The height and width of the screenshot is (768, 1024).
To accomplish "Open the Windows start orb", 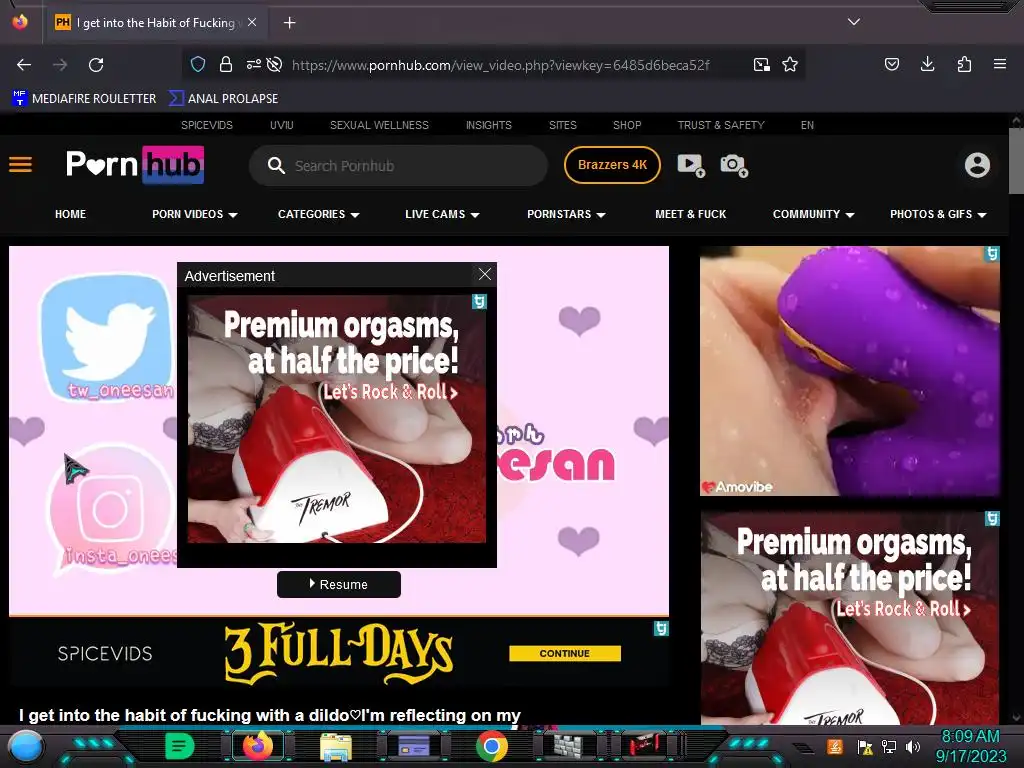I will click(x=26, y=747).
